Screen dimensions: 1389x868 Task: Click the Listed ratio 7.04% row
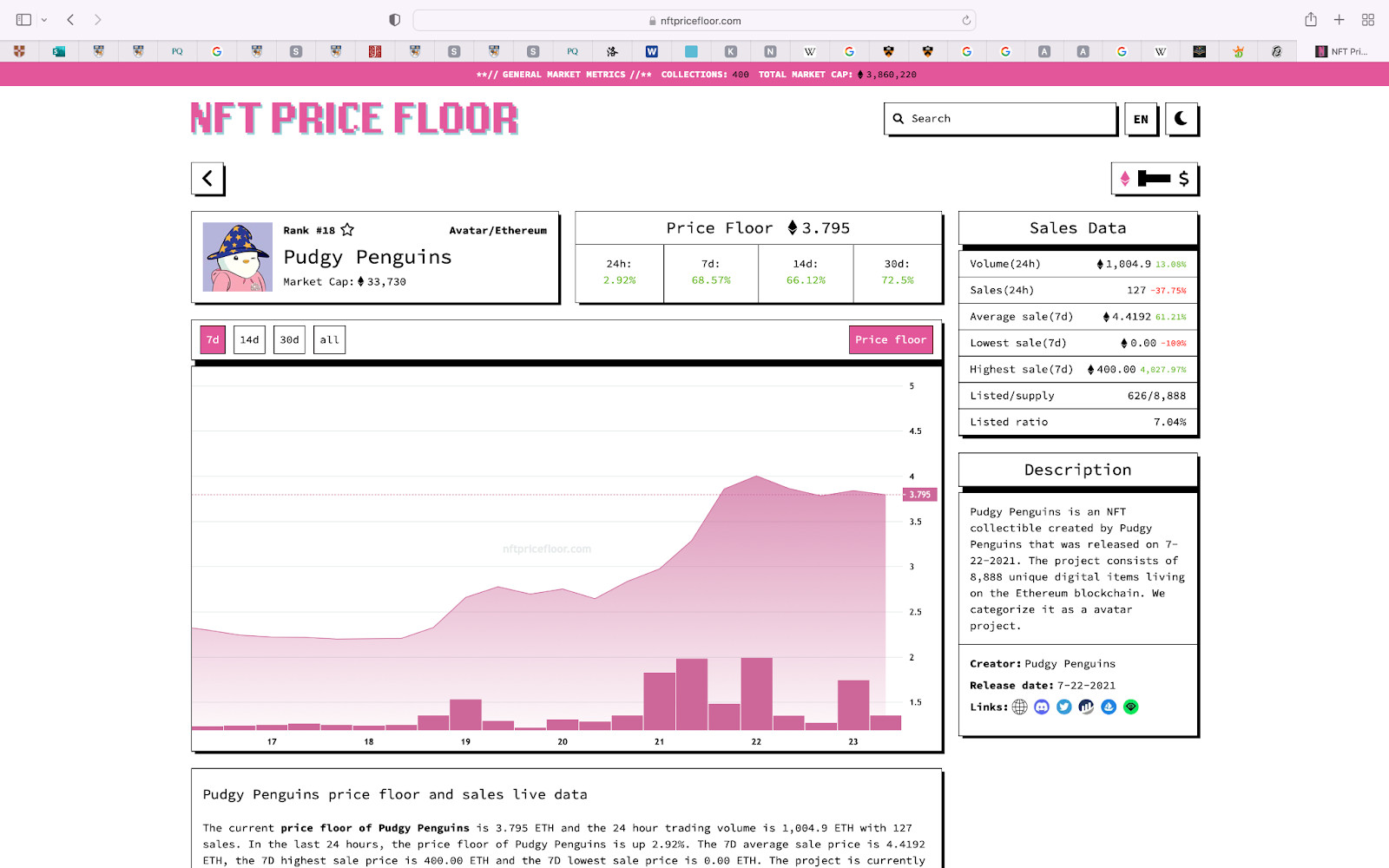pos(1078,422)
